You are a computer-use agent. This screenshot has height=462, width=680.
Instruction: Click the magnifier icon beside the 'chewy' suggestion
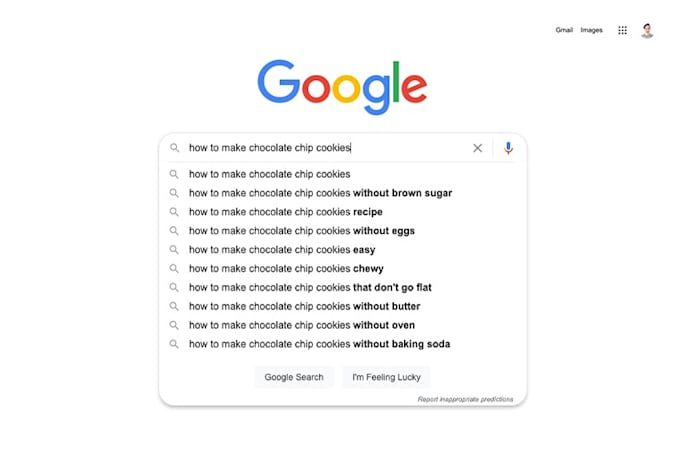pyautogui.click(x=174, y=269)
